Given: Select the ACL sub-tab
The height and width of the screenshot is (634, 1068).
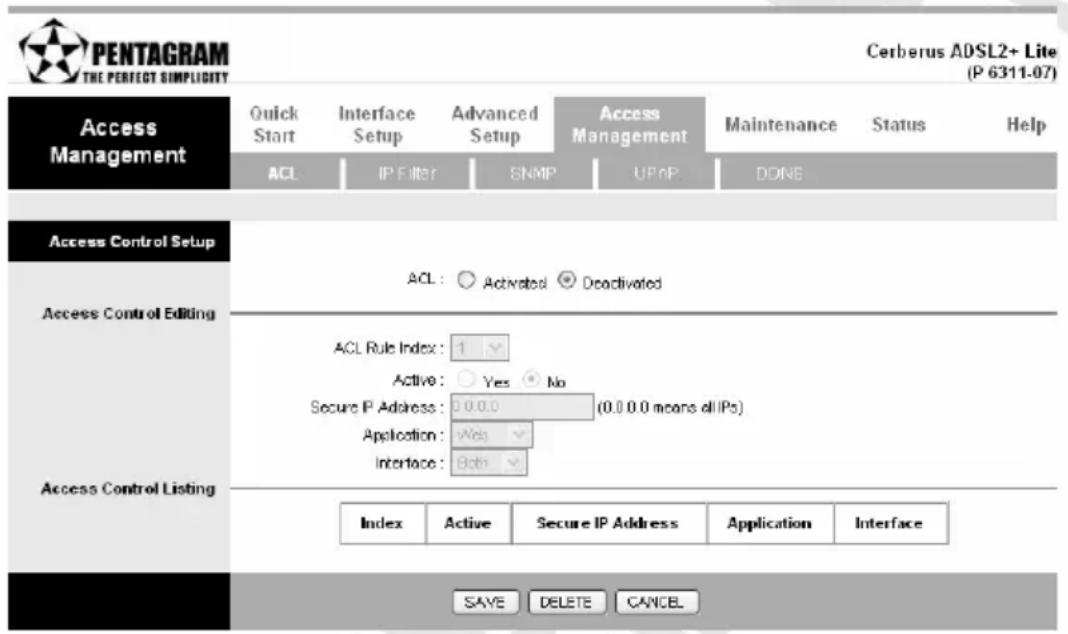Looking at the screenshot, I should coord(283,174).
